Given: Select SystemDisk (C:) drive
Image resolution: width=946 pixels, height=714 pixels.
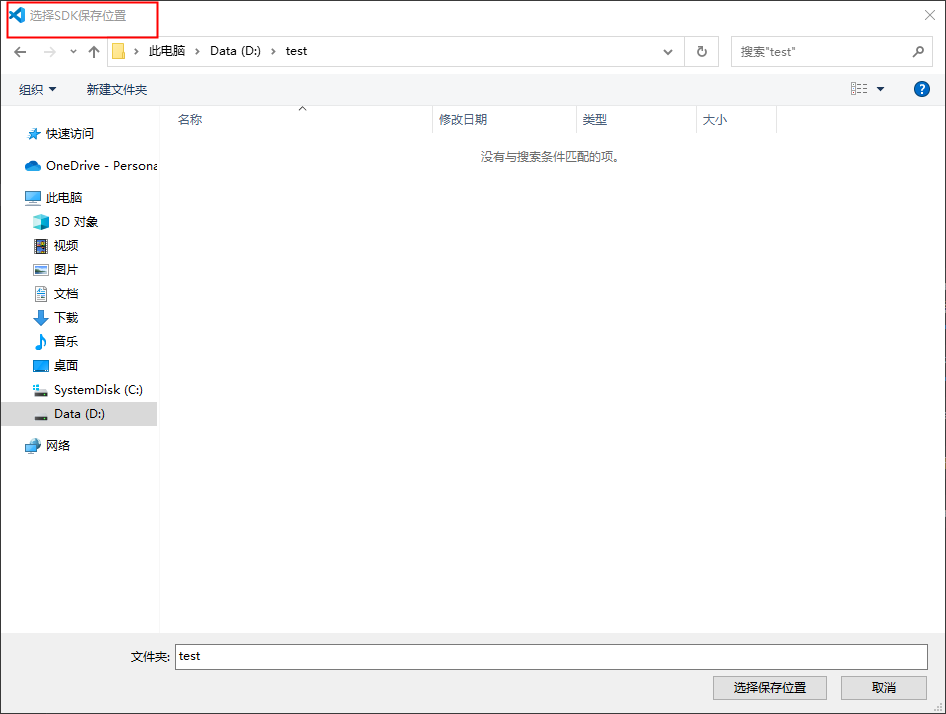Looking at the screenshot, I should [97, 390].
